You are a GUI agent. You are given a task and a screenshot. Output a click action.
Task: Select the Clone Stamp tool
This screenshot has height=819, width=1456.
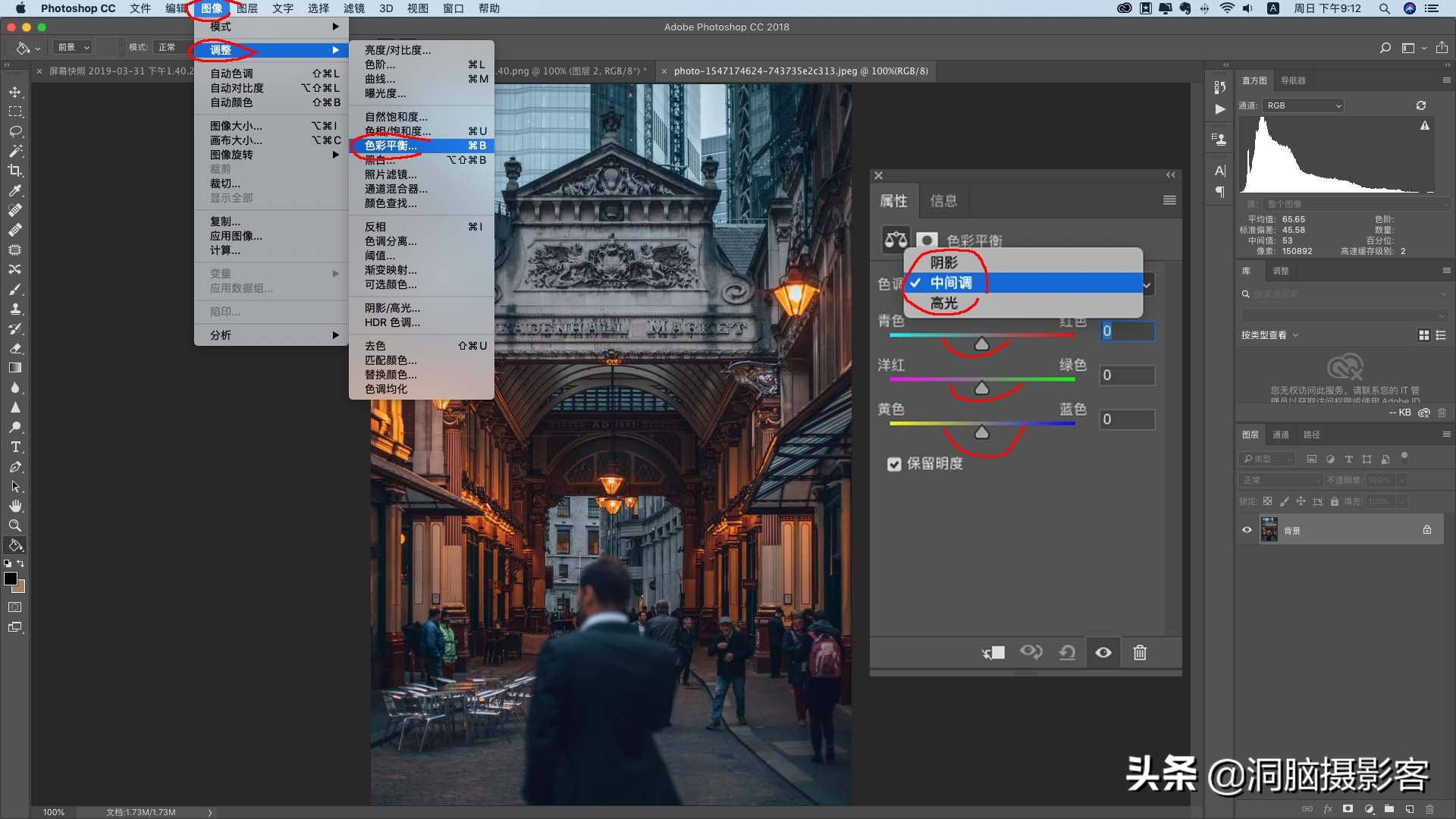(x=15, y=309)
